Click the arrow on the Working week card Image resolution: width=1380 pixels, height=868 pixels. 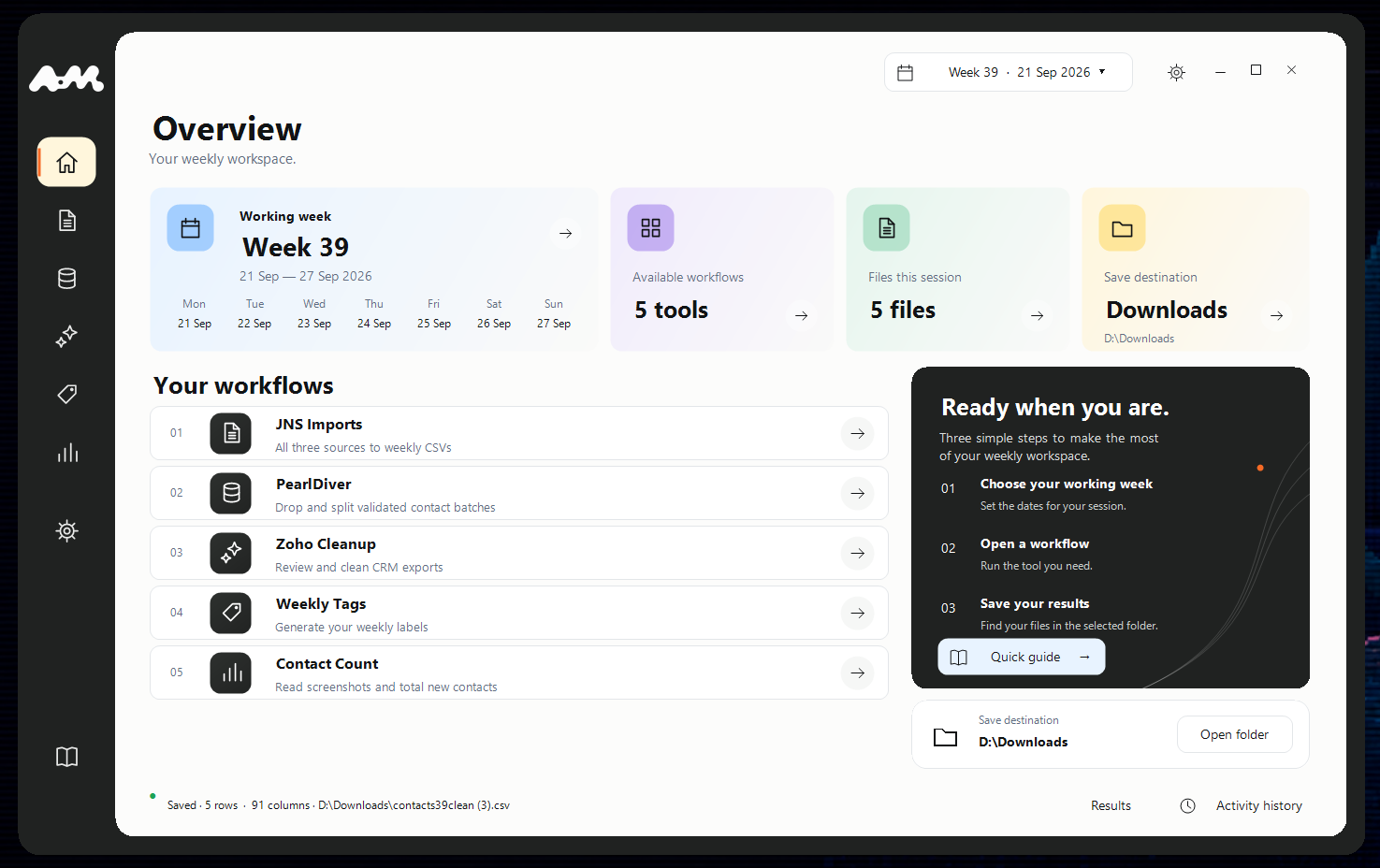[566, 233]
